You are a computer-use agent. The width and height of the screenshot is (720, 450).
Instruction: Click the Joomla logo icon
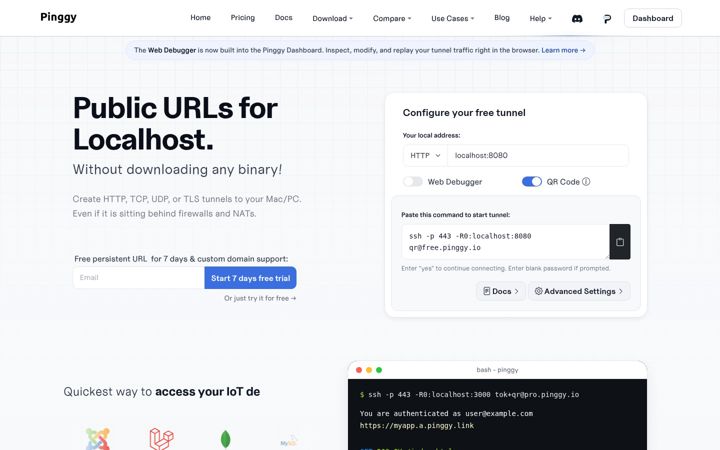click(x=98, y=439)
